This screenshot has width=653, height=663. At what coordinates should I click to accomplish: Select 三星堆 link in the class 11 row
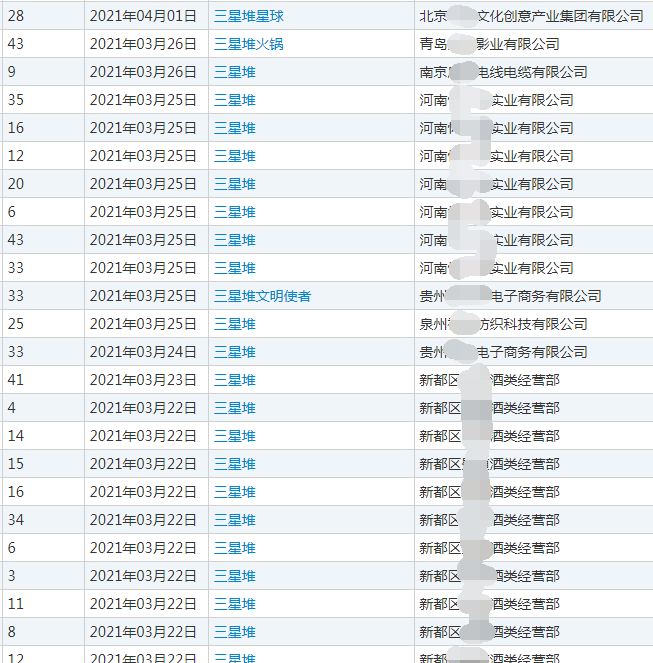point(235,604)
